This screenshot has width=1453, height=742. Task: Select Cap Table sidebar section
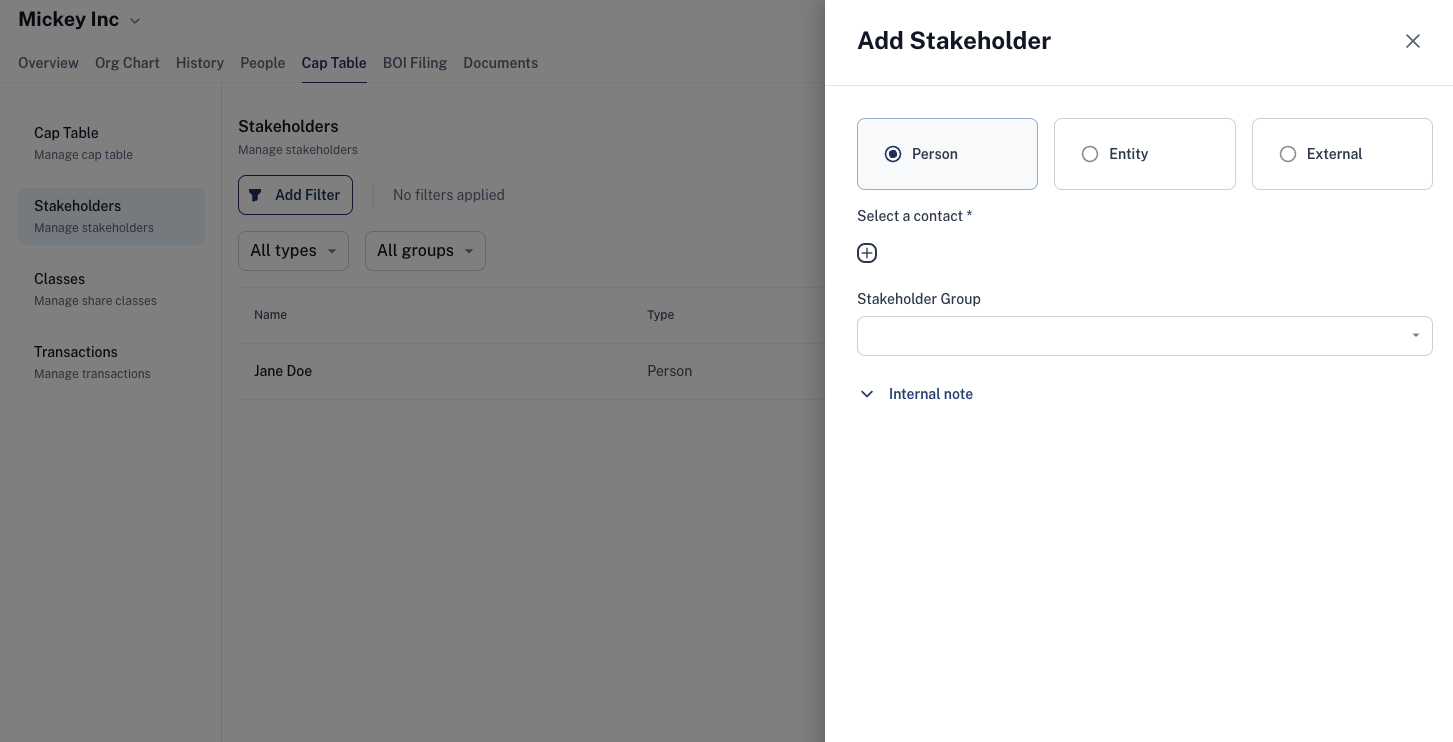tap(111, 143)
